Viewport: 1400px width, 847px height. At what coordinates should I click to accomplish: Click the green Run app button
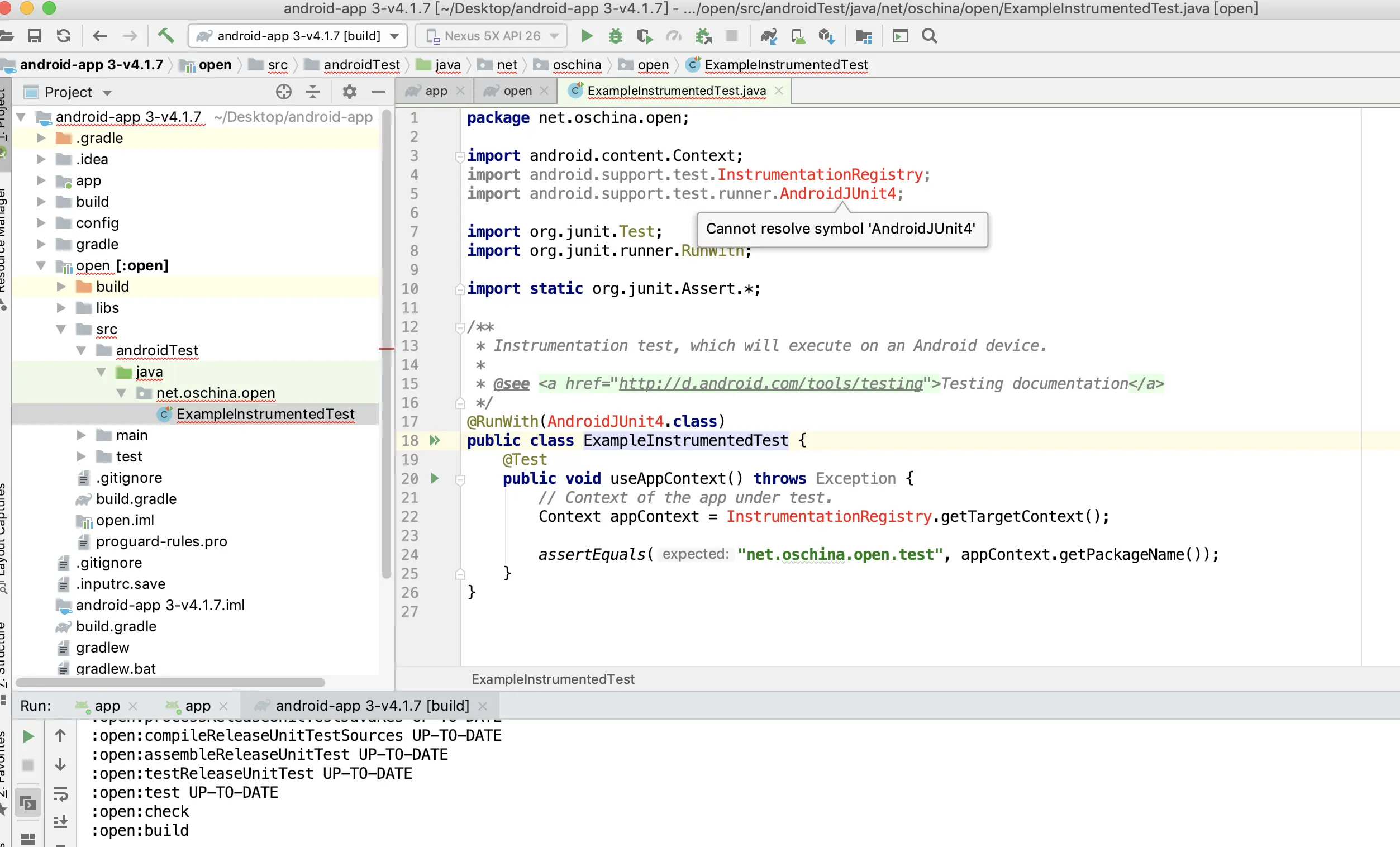[587, 36]
